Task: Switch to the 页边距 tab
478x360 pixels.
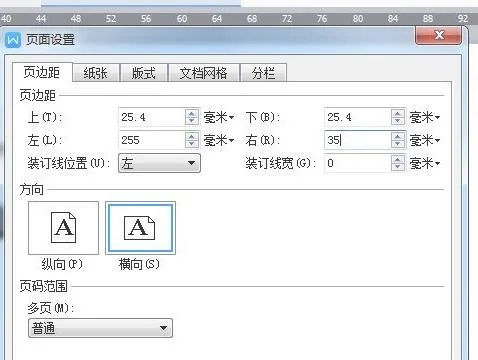Action: pos(42,72)
